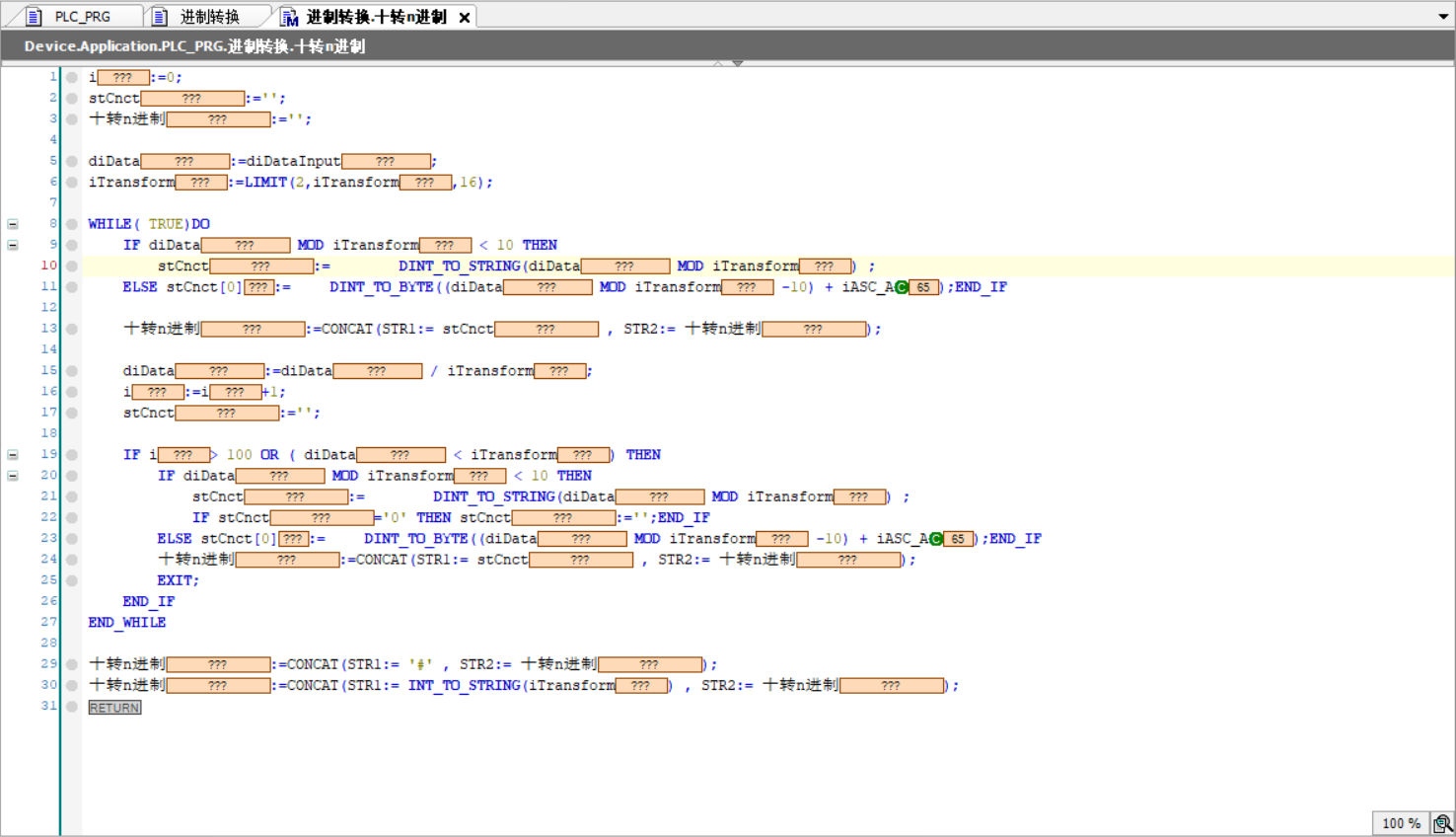Toggle breakpoint marker on line 29
The height and width of the screenshot is (837, 1456).
[72, 664]
